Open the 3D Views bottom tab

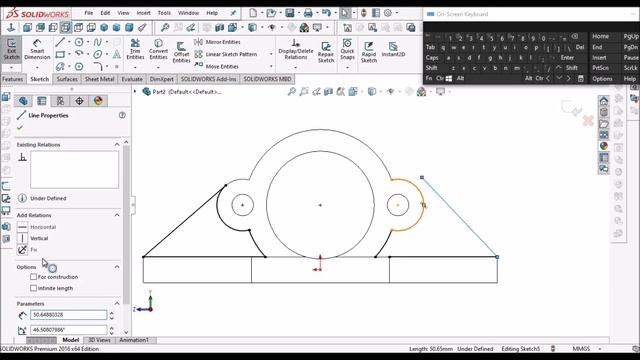(x=99, y=340)
